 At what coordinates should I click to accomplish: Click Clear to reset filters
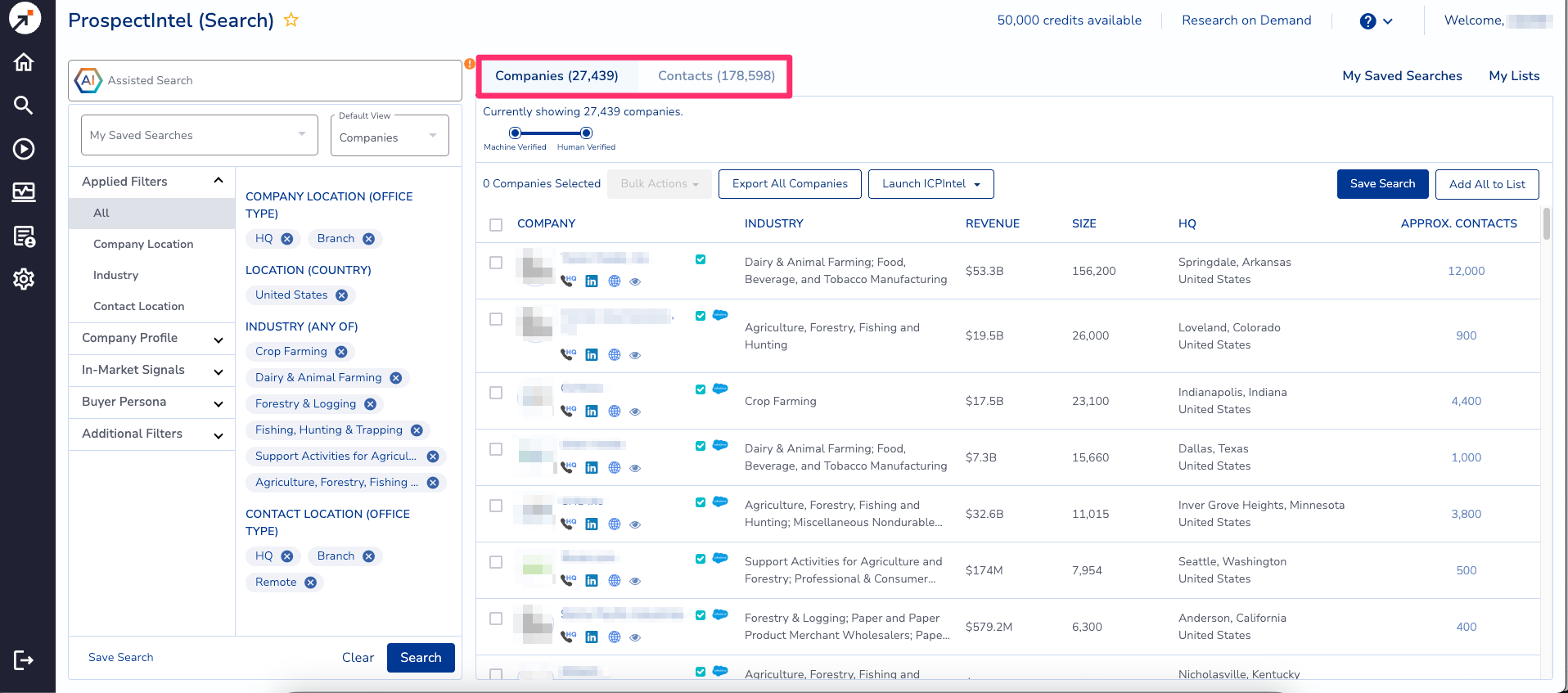[358, 658]
